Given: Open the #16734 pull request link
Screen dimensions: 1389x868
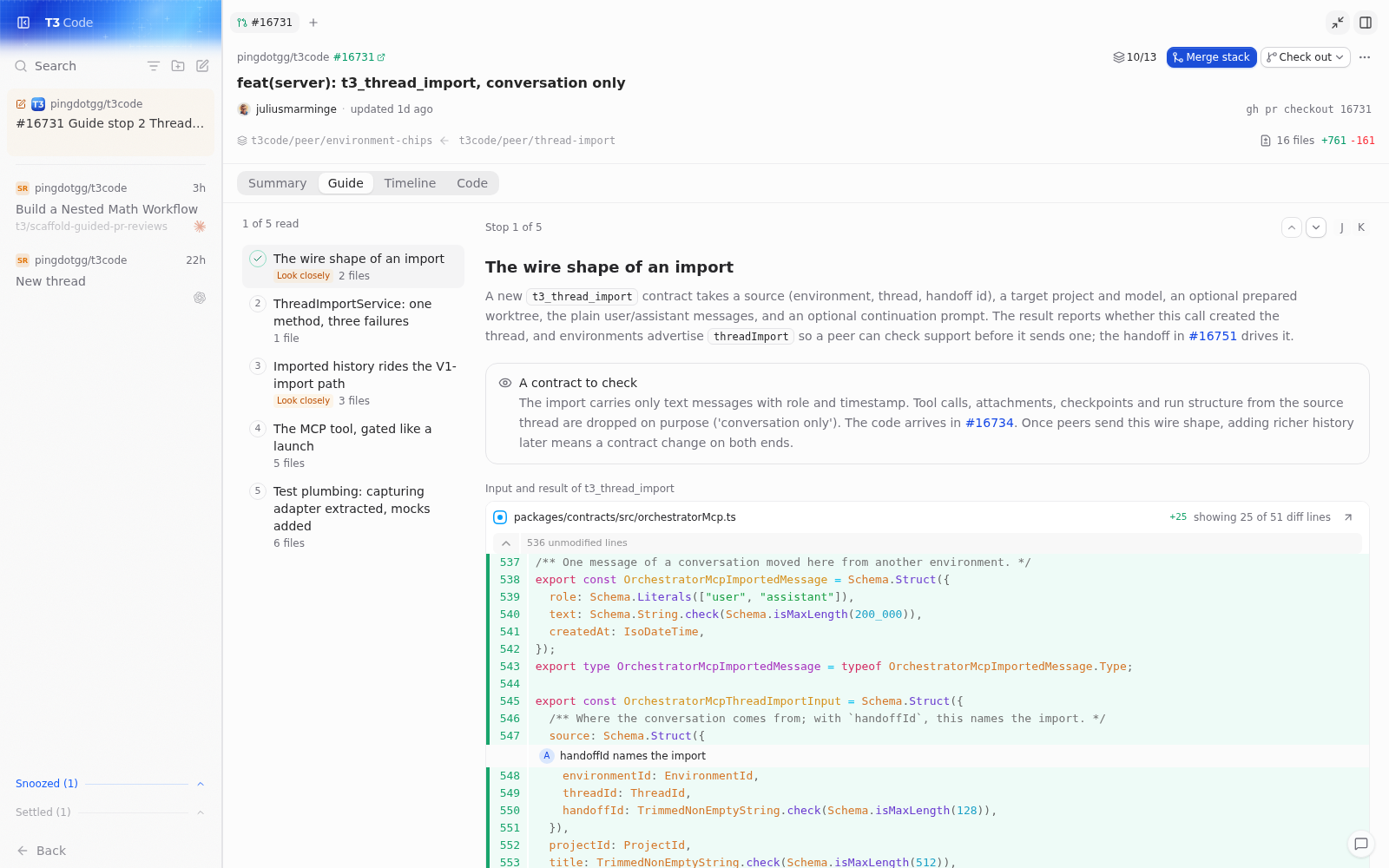Looking at the screenshot, I should 990,423.
